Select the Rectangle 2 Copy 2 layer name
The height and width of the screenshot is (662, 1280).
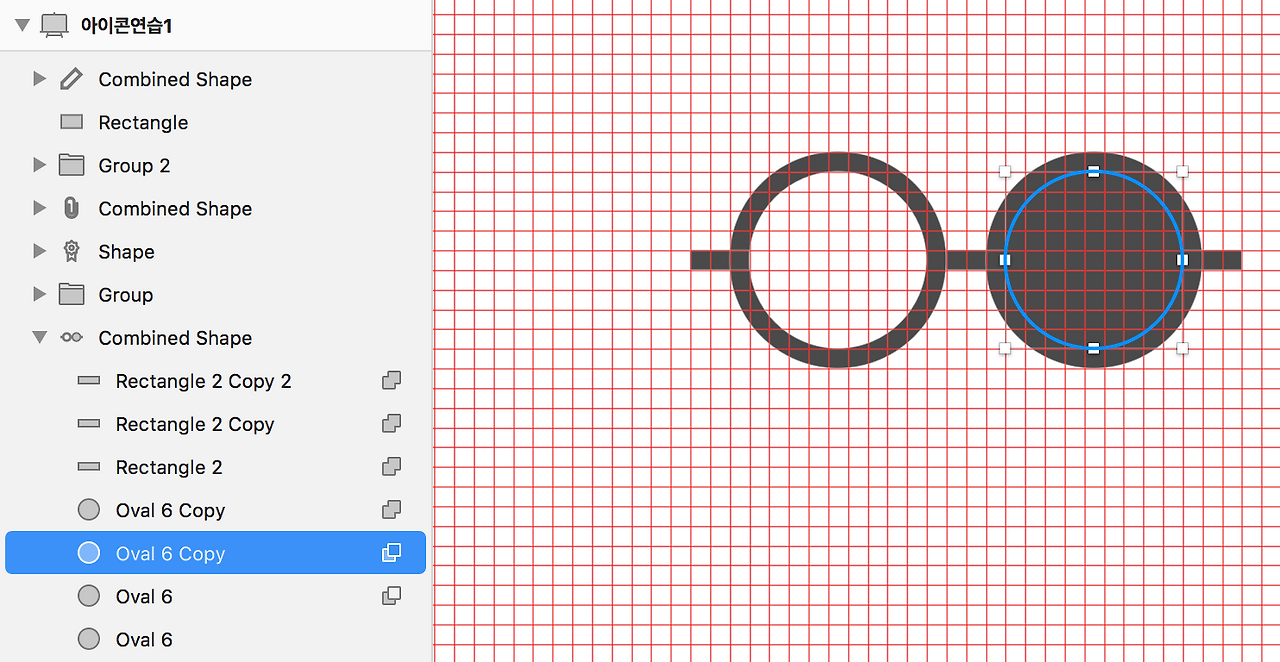pos(204,380)
